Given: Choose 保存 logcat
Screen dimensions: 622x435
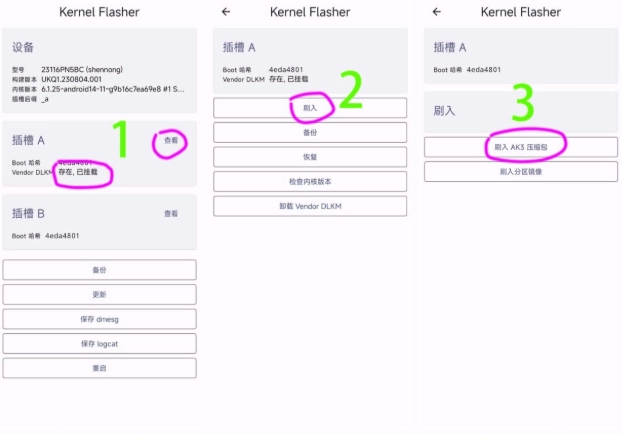Looking at the screenshot, I should [x=99, y=343].
